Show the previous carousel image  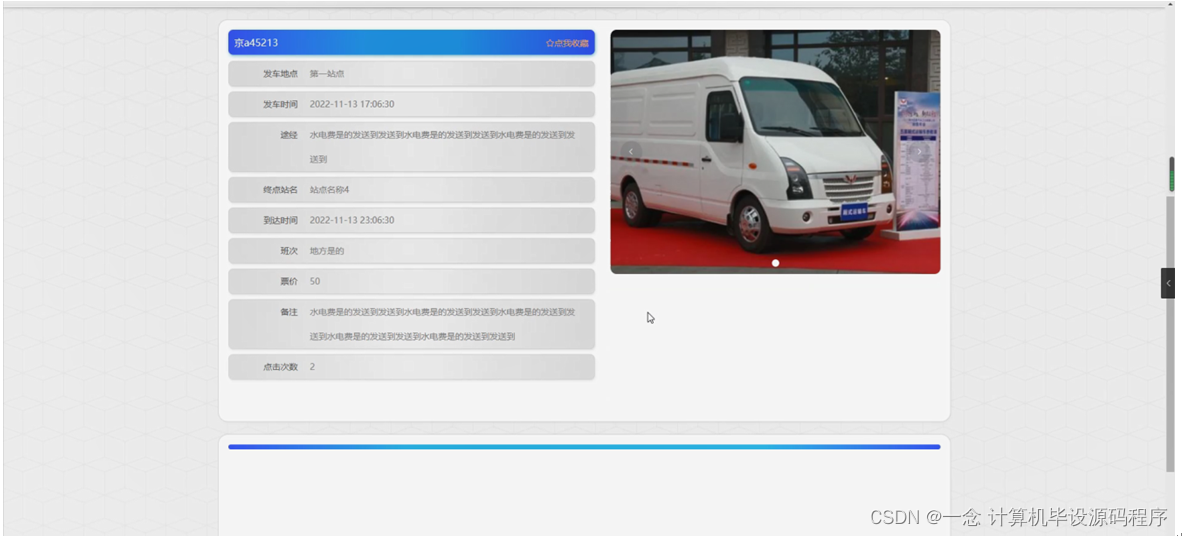[x=631, y=152]
